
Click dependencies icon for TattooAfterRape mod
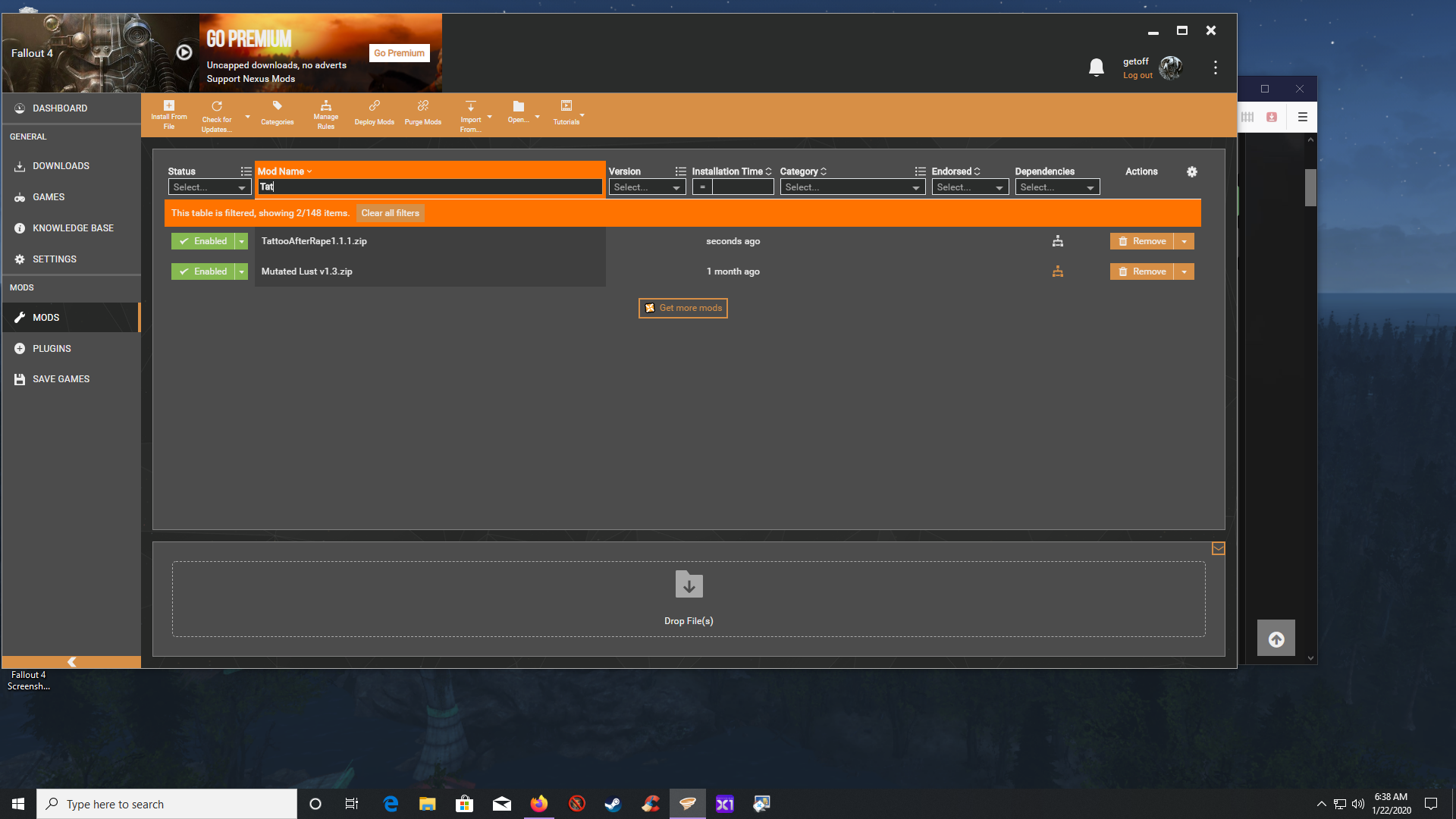coord(1057,241)
